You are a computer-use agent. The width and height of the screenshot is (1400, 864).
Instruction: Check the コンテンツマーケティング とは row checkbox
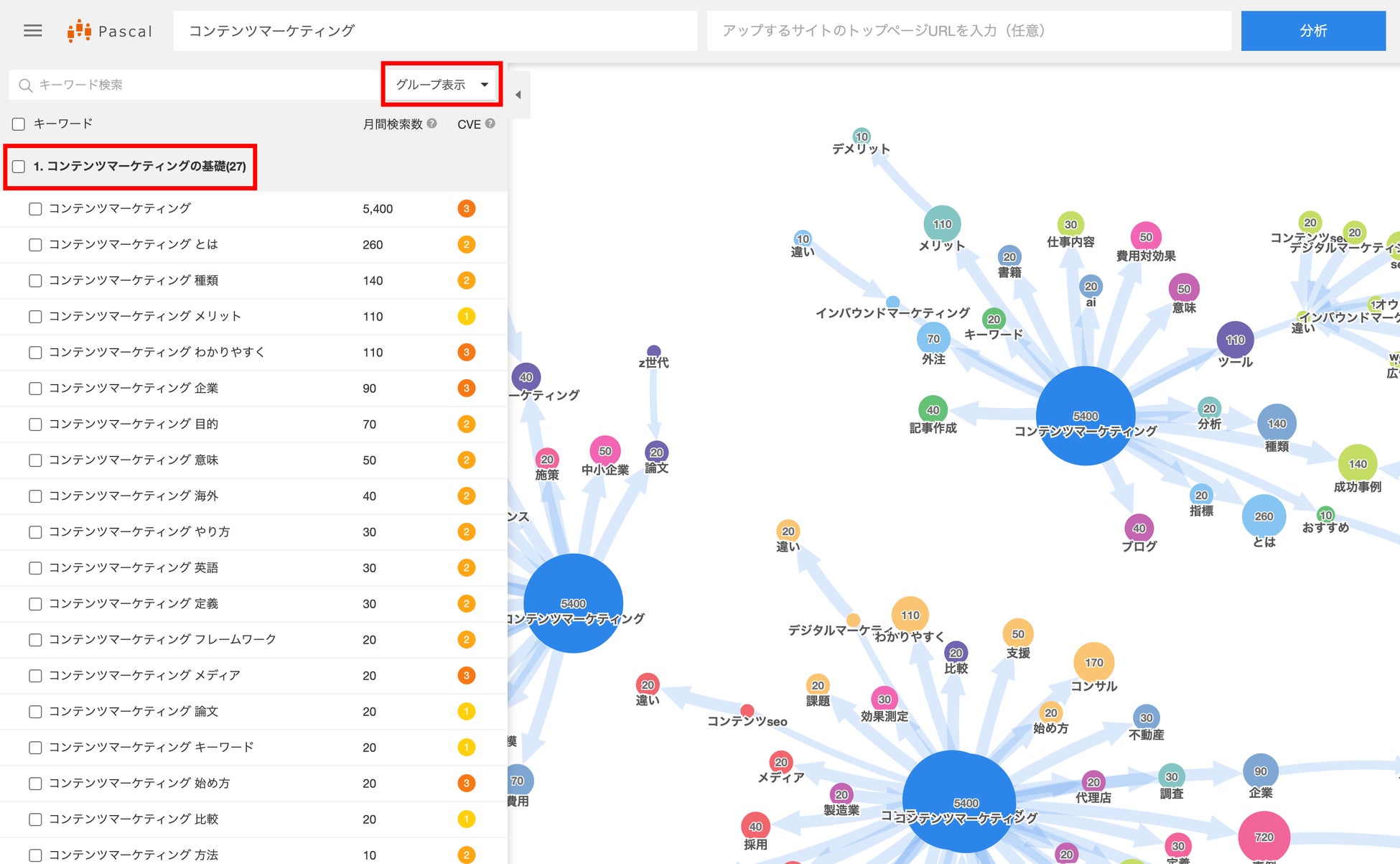[35, 245]
